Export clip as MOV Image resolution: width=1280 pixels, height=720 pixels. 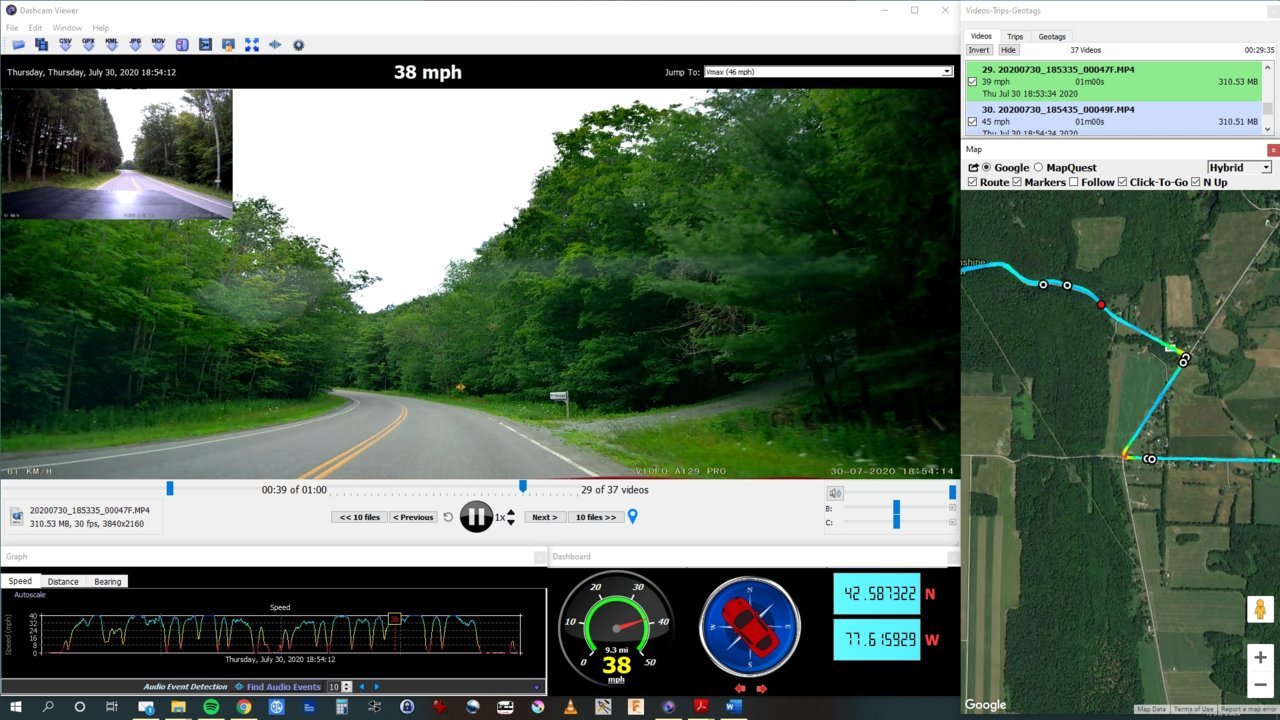tap(158, 44)
